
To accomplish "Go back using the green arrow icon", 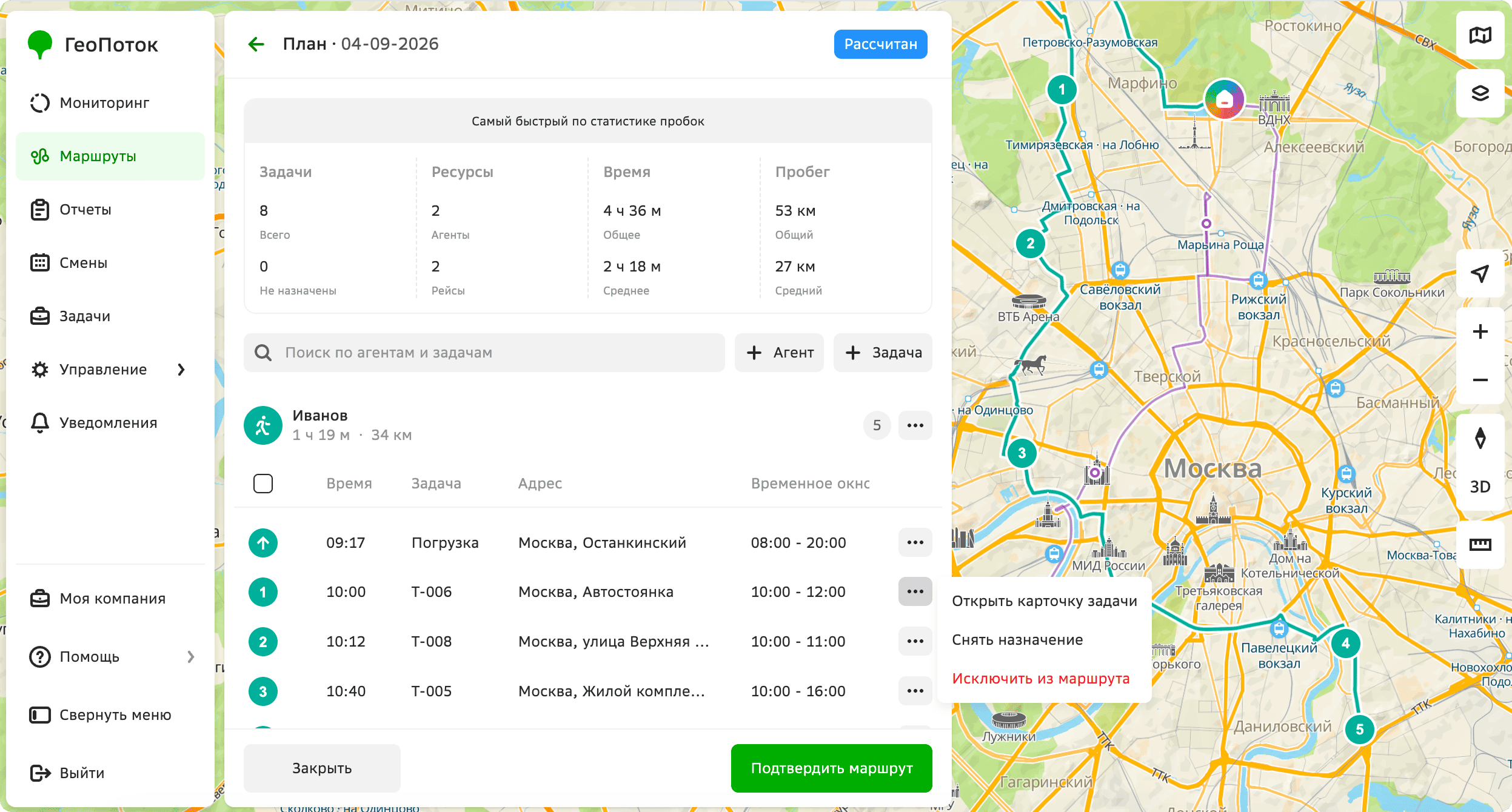I will pos(256,44).
